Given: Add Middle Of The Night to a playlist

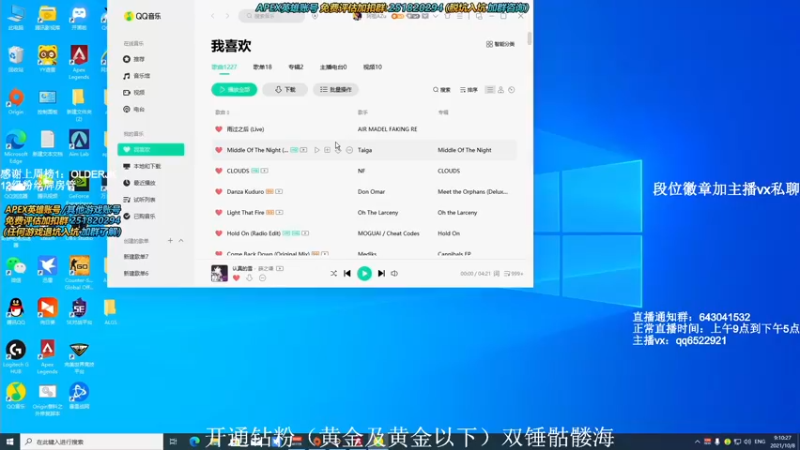Looking at the screenshot, I should point(327,150).
